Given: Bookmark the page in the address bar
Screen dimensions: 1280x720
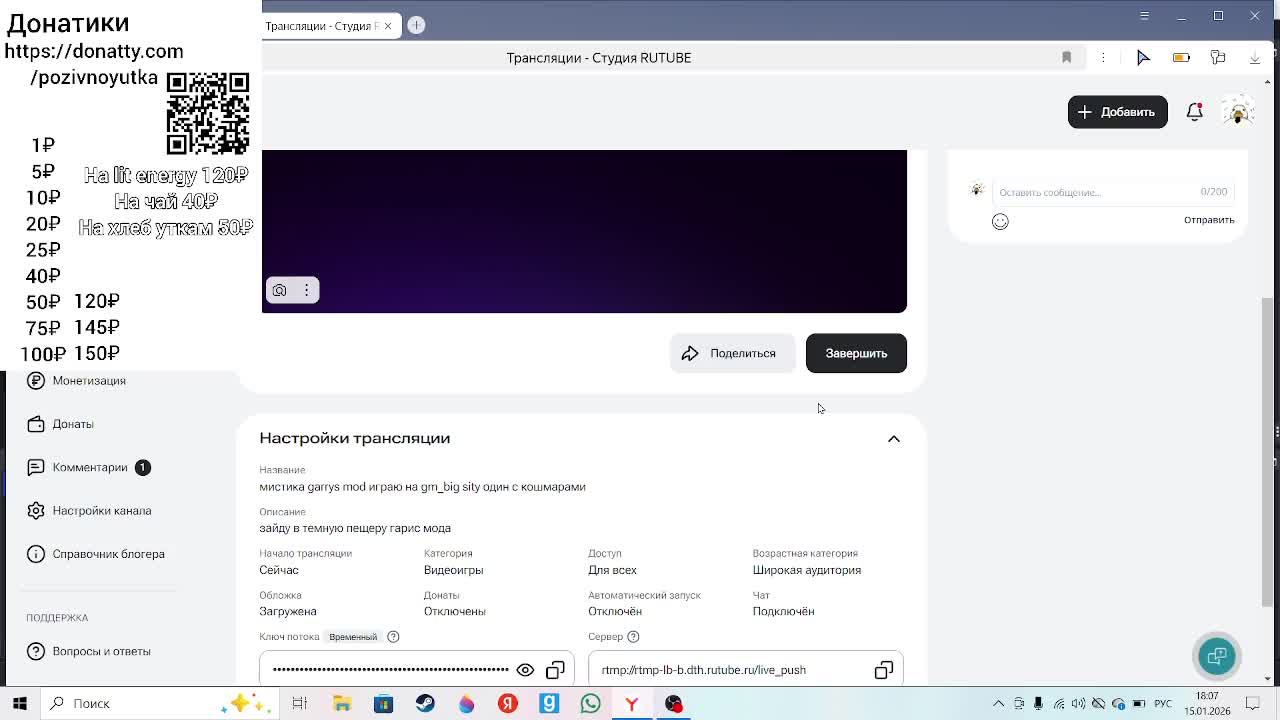Looking at the screenshot, I should coord(1066,58).
